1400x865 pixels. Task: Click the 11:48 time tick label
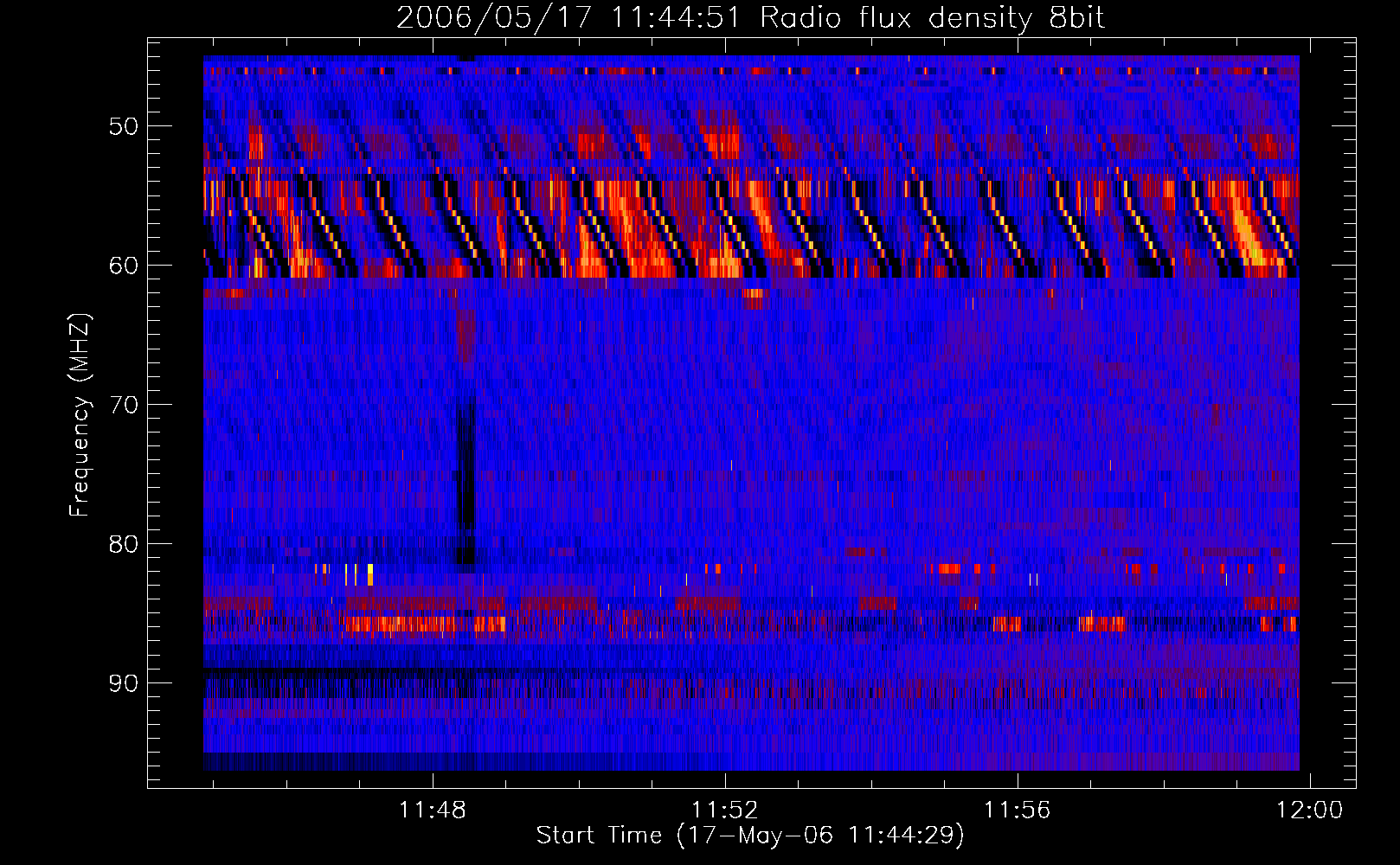pos(432,810)
